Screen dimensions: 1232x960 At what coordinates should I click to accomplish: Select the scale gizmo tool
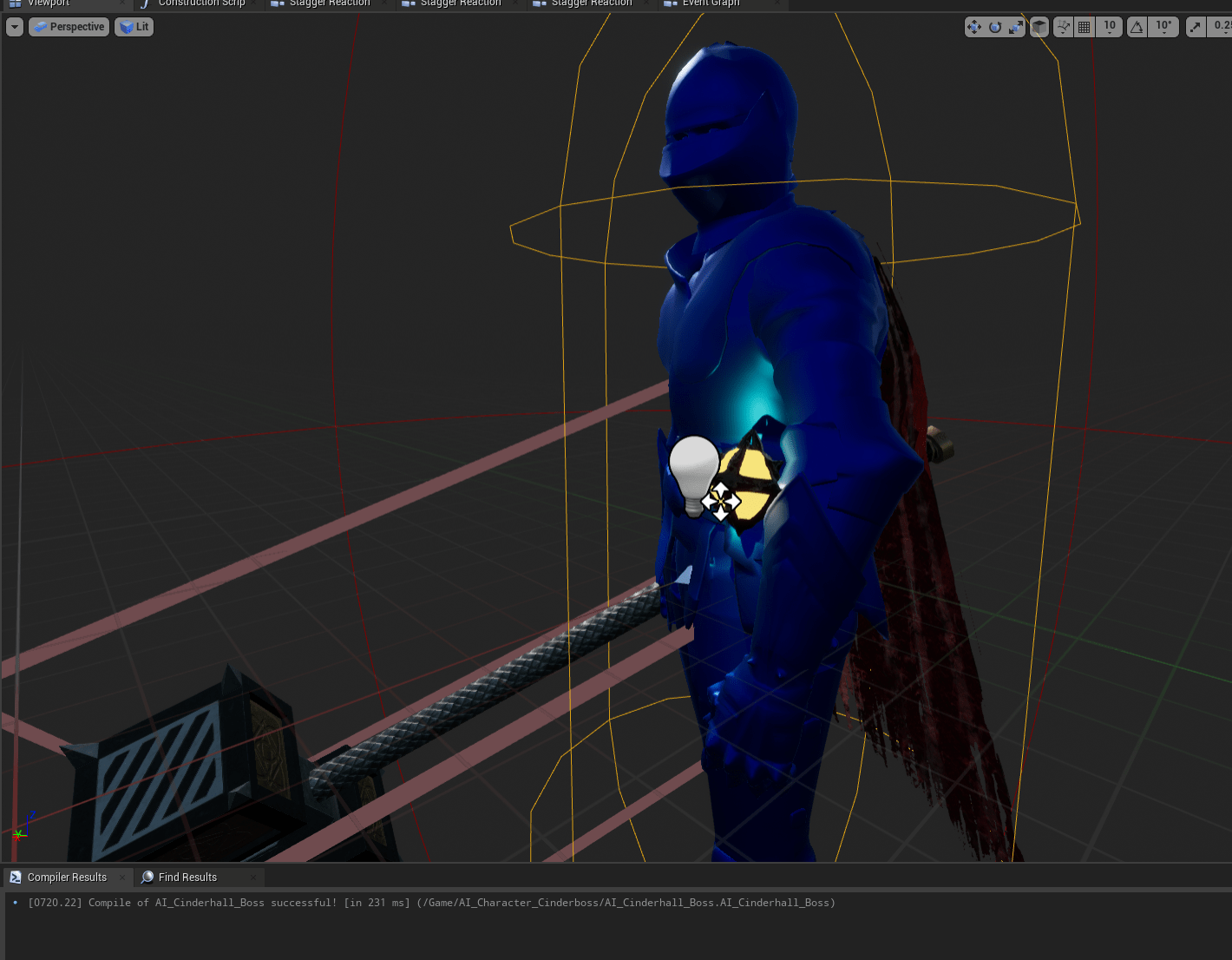pyautogui.click(x=1015, y=27)
